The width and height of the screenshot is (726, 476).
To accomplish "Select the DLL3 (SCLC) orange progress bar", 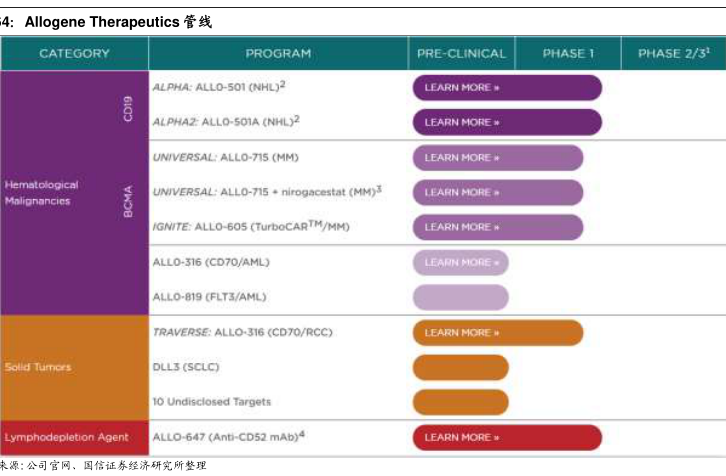I will point(460,367).
